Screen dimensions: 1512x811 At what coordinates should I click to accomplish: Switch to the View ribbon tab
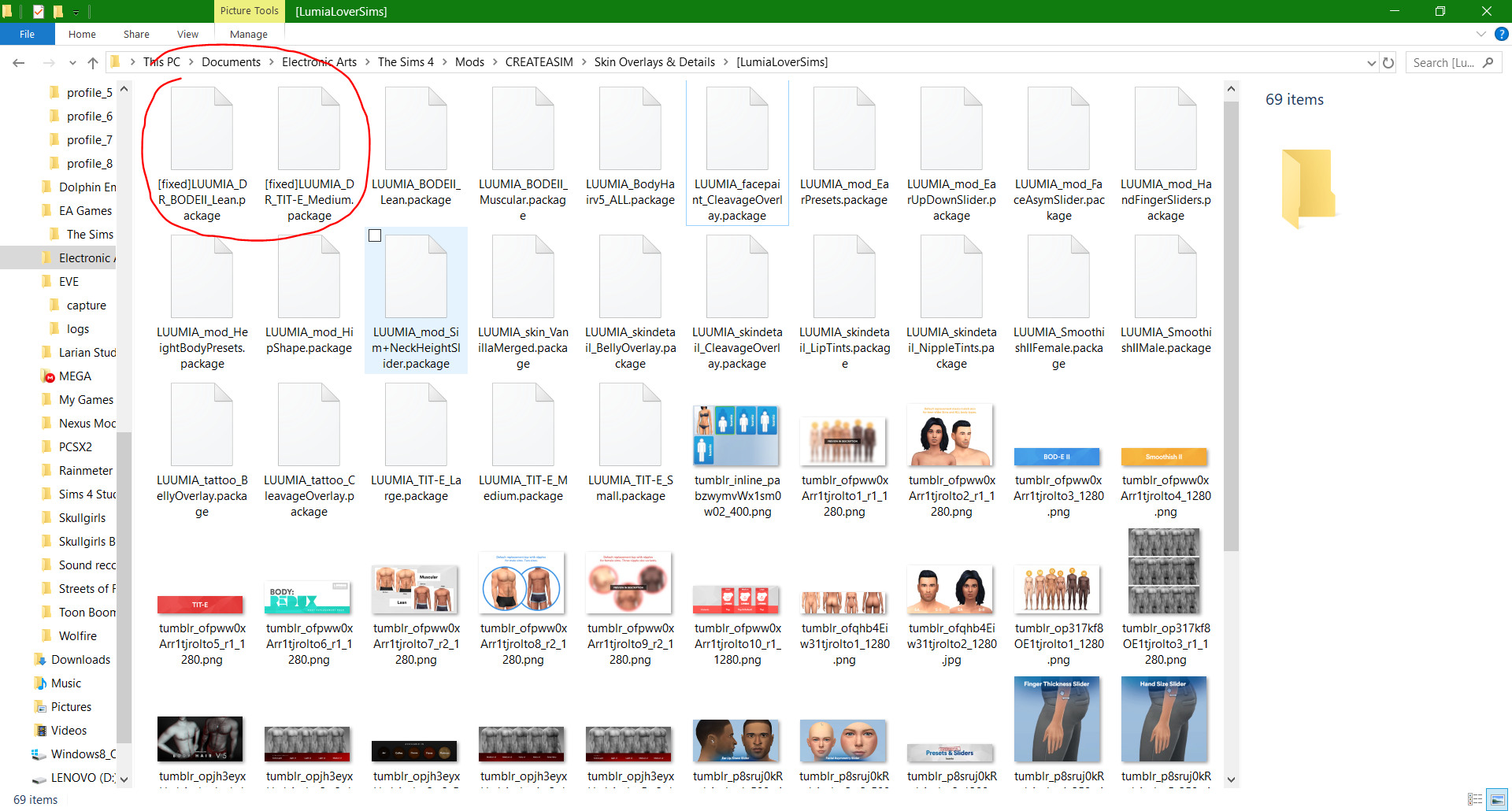click(x=187, y=34)
